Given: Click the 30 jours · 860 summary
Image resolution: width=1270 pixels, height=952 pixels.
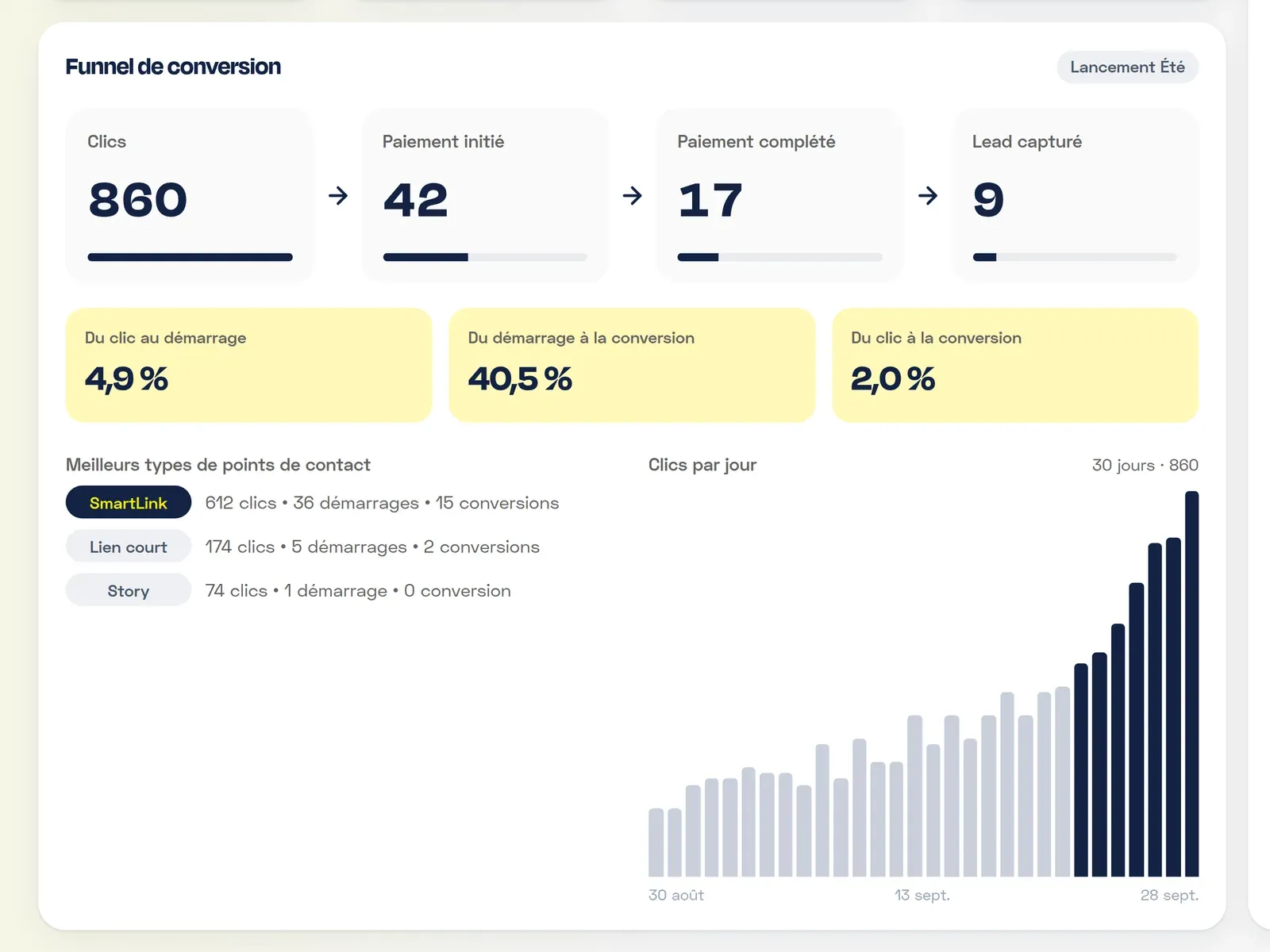Looking at the screenshot, I should (x=1145, y=465).
